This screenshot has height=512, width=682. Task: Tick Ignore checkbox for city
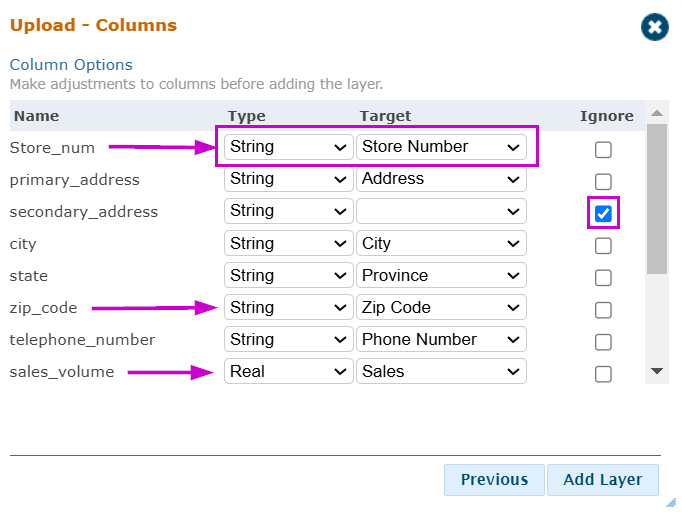[603, 246]
